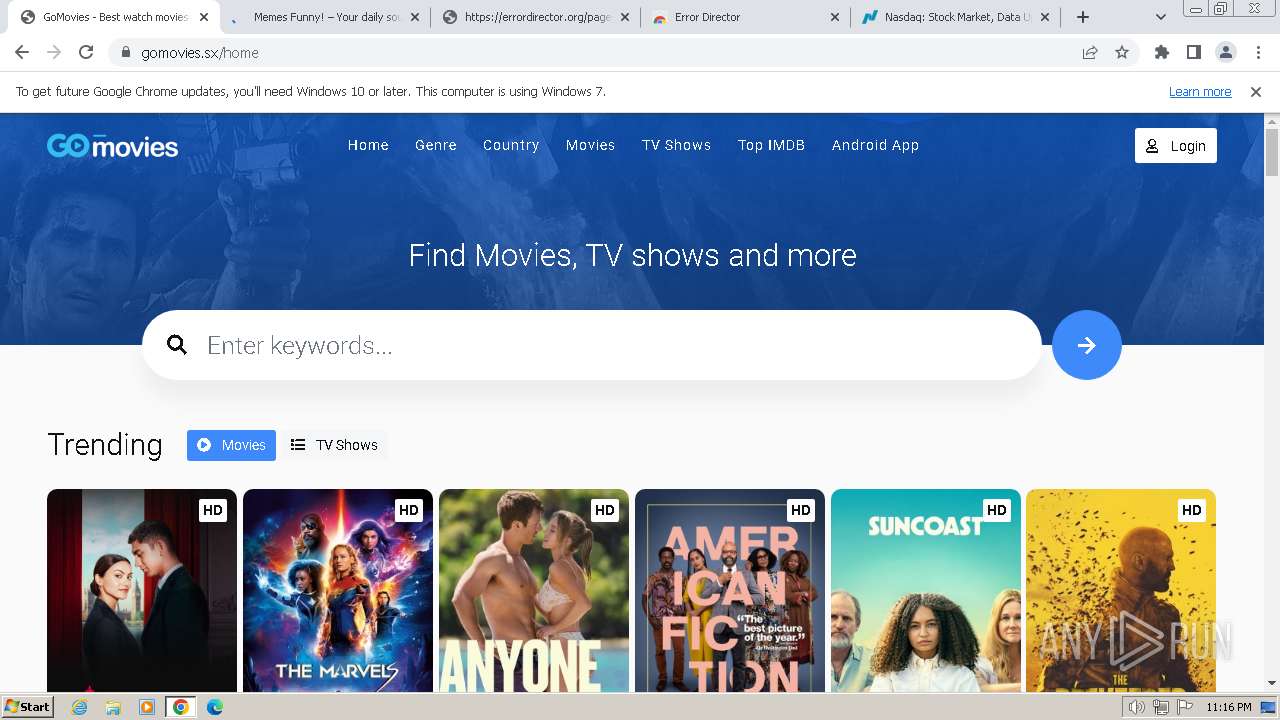This screenshot has width=1280, height=720.
Task: Click the Learn more link
Action: (1200, 92)
